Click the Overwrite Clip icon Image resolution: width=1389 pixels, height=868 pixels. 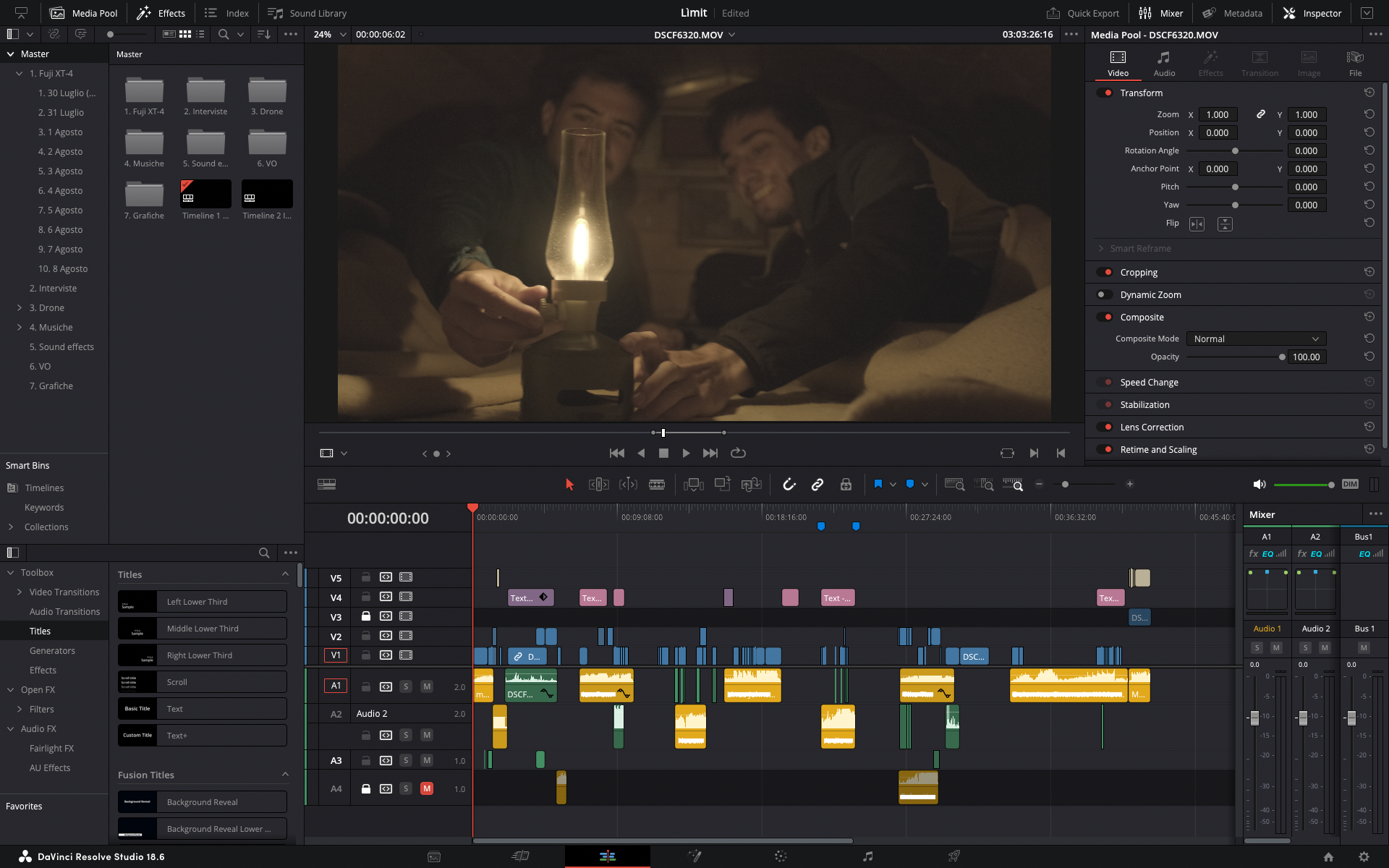(x=722, y=485)
